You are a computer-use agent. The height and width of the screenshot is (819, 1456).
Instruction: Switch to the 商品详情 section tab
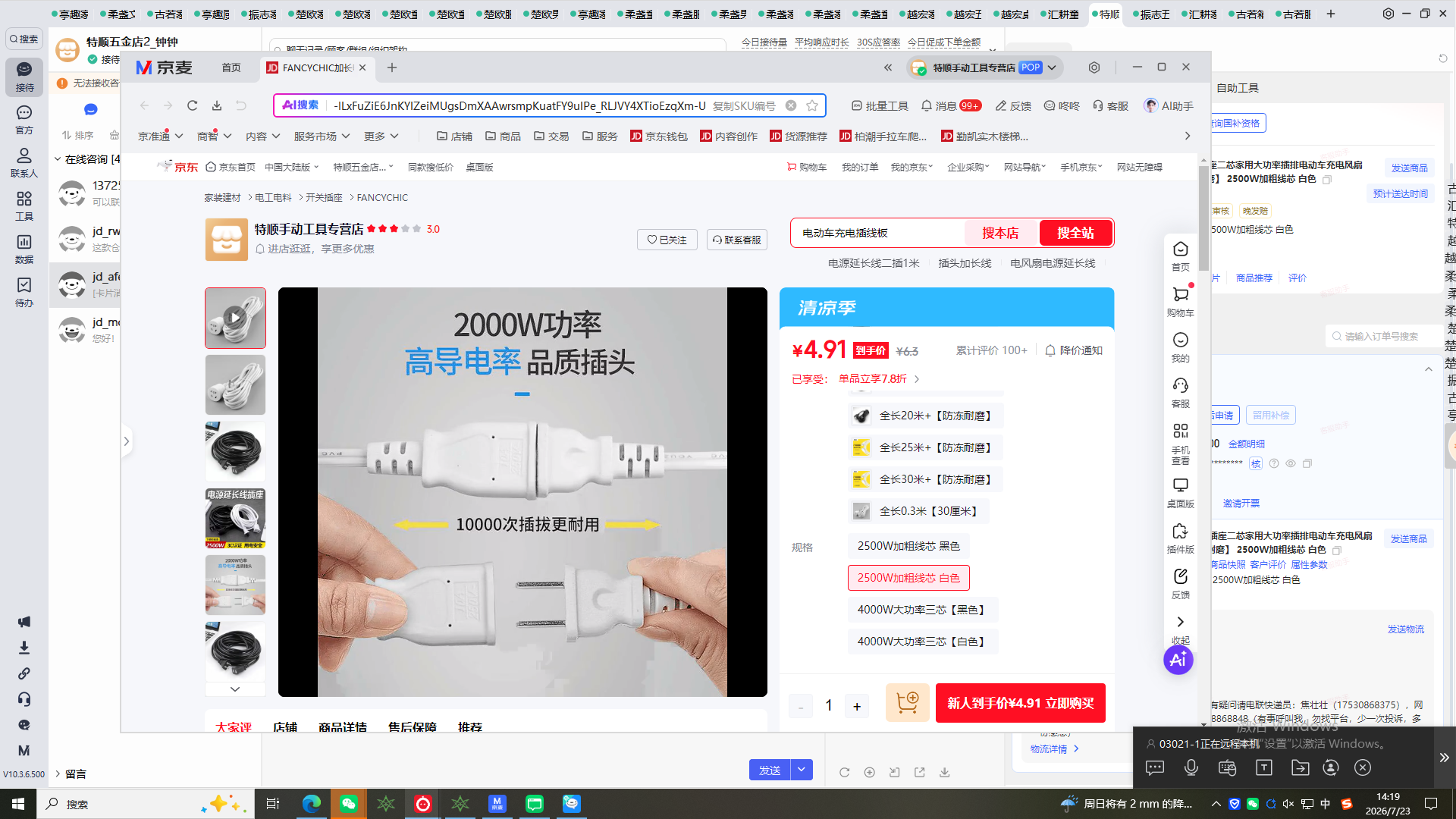pyautogui.click(x=343, y=726)
